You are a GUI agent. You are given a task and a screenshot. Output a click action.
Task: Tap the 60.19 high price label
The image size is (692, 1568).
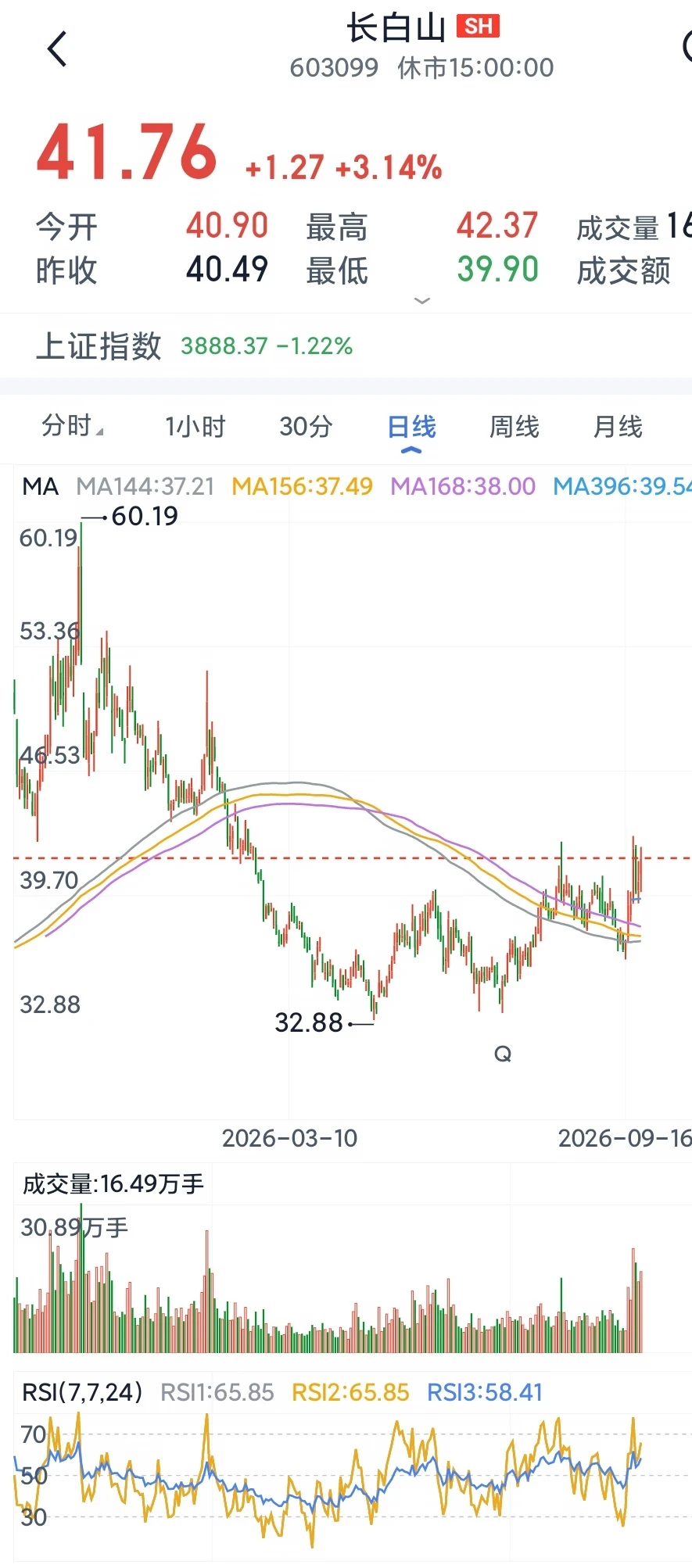[x=145, y=516]
